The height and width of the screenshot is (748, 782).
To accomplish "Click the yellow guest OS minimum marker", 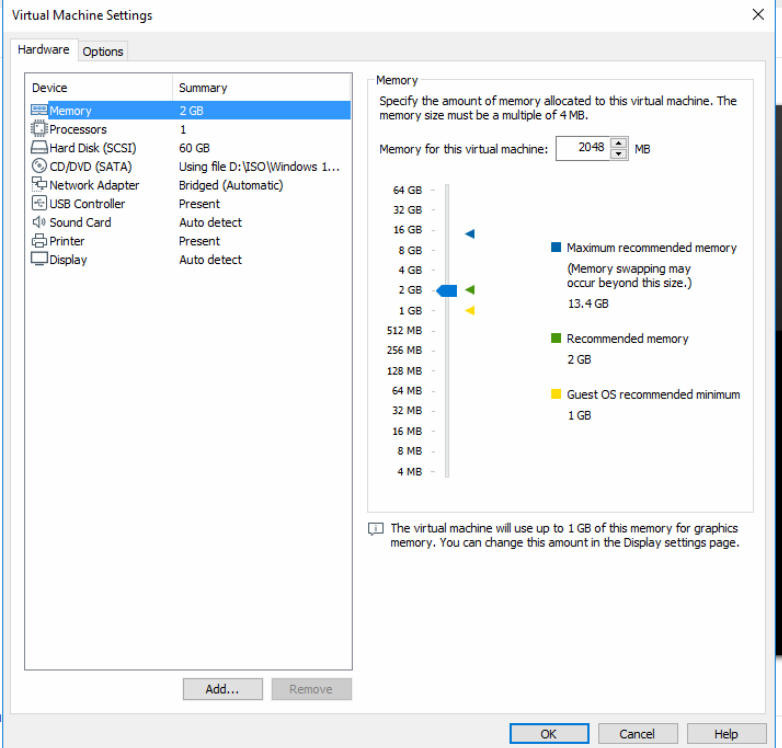I will click(x=470, y=310).
